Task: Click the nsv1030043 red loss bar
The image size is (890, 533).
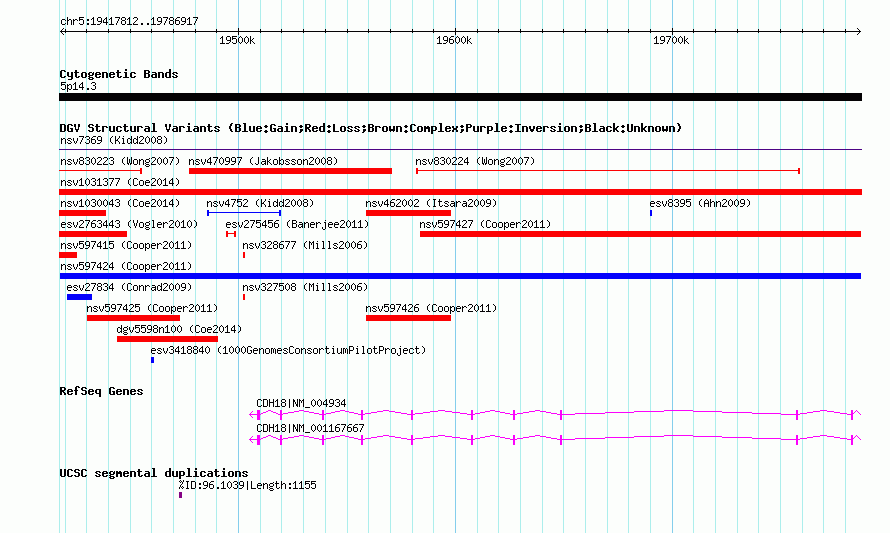Action: (x=82, y=213)
